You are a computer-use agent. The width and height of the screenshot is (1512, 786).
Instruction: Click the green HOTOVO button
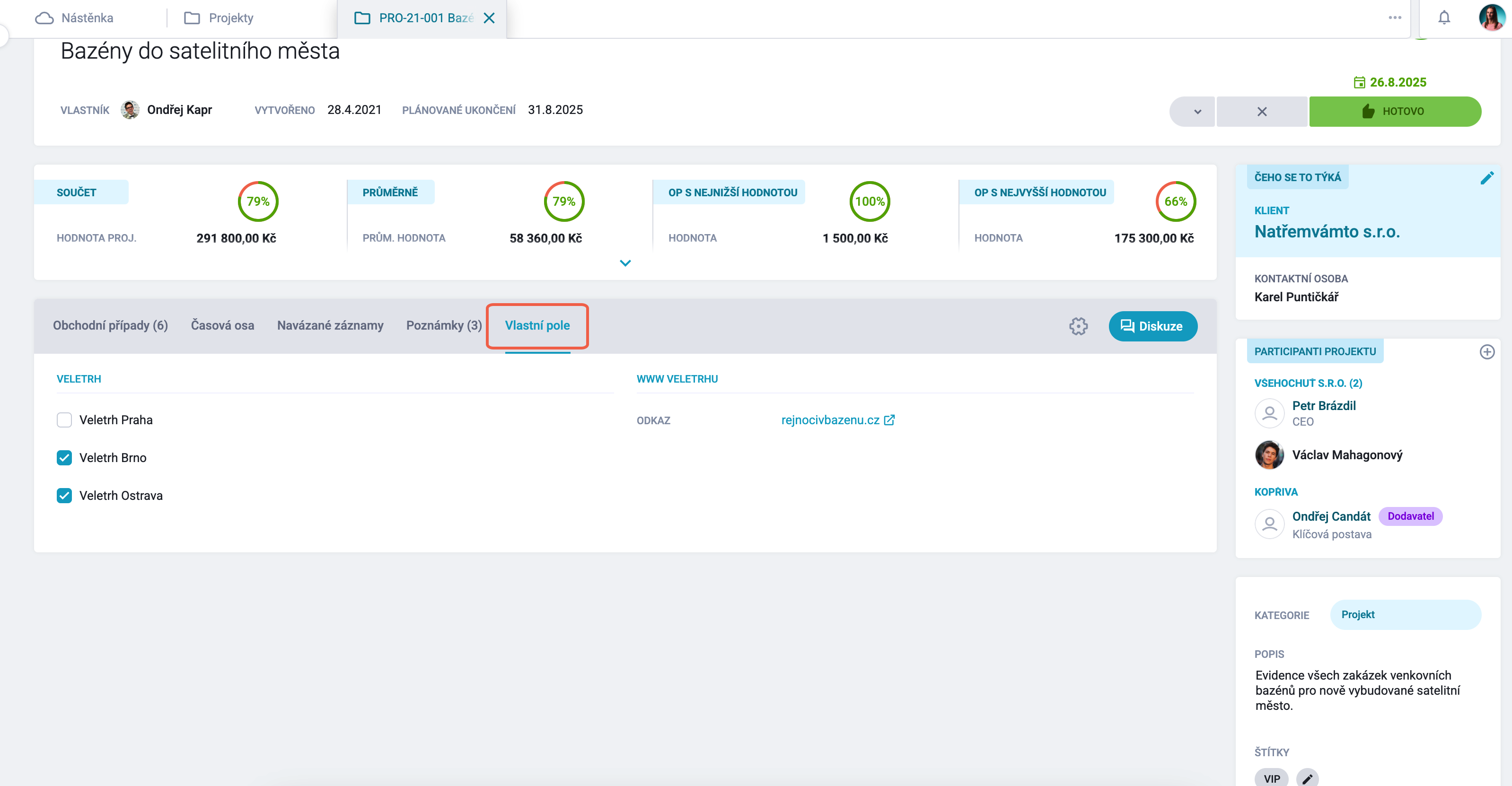[1395, 112]
